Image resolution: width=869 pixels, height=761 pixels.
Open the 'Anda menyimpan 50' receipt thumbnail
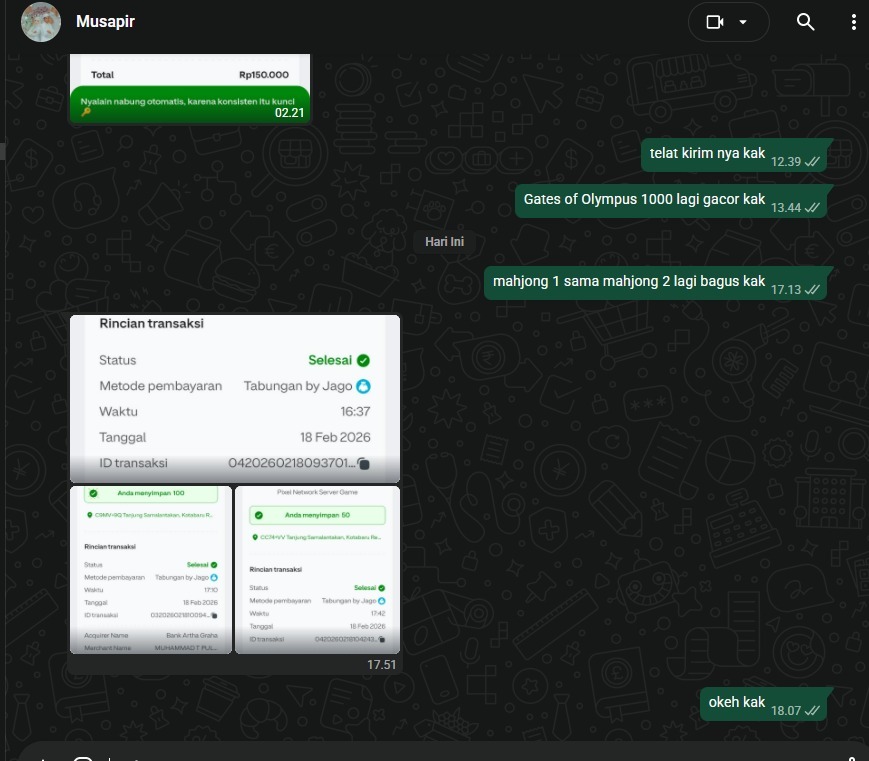[318, 570]
